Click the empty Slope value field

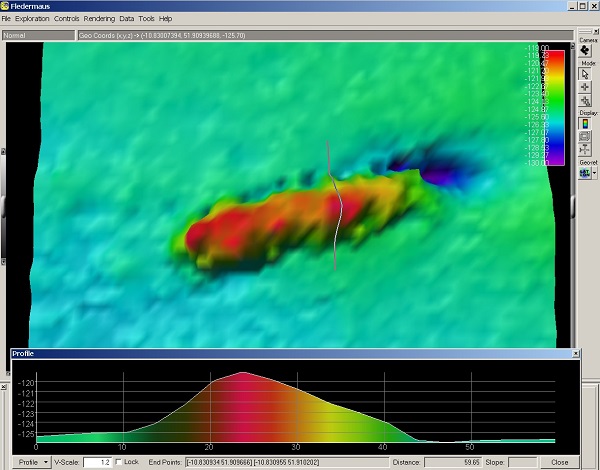[x=523, y=462]
